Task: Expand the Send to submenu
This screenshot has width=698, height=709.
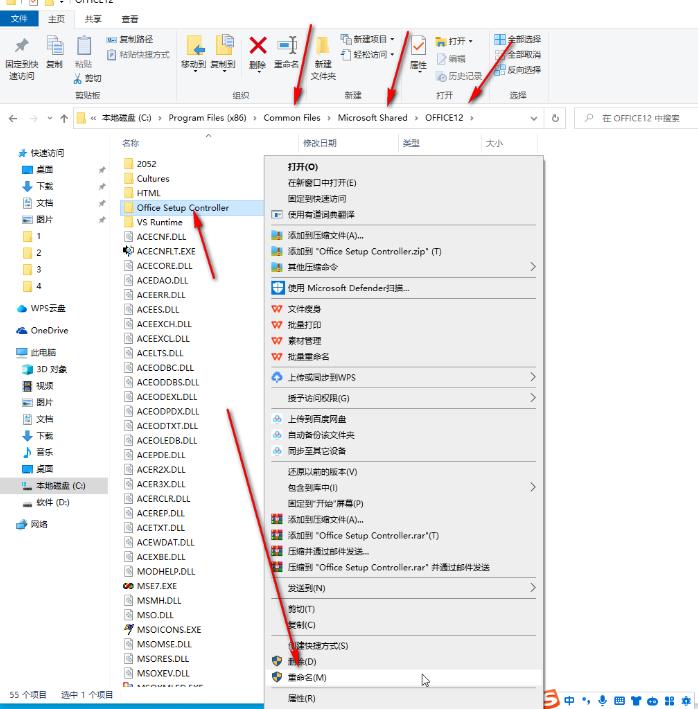Action: [533, 588]
